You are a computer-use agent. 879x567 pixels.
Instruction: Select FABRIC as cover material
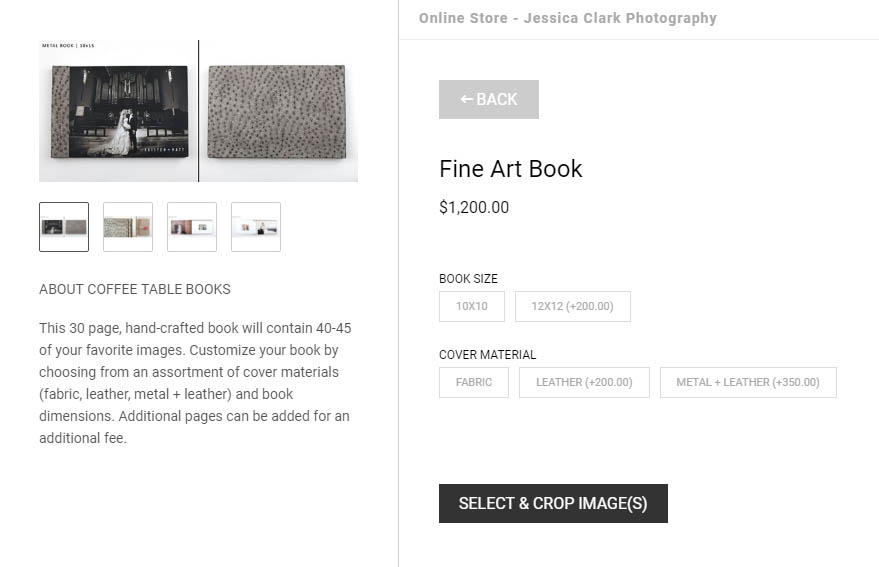click(474, 382)
